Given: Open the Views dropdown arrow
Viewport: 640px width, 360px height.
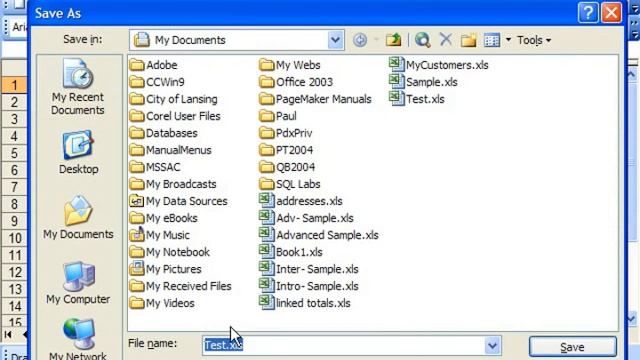Looking at the screenshot, I should [x=508, y=40].
